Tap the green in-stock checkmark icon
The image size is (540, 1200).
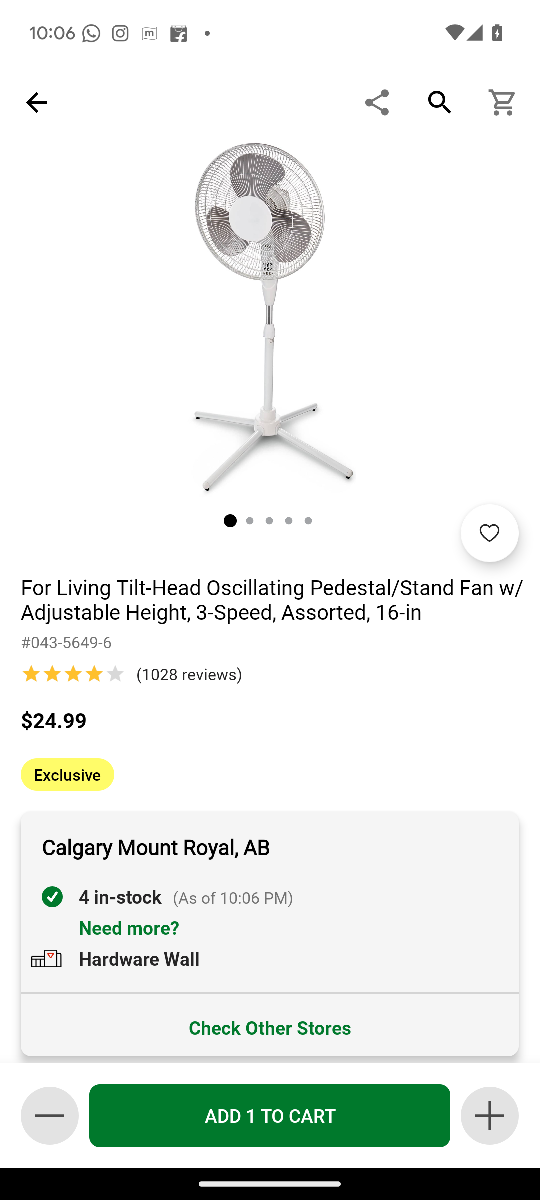[x=52, y=897]
